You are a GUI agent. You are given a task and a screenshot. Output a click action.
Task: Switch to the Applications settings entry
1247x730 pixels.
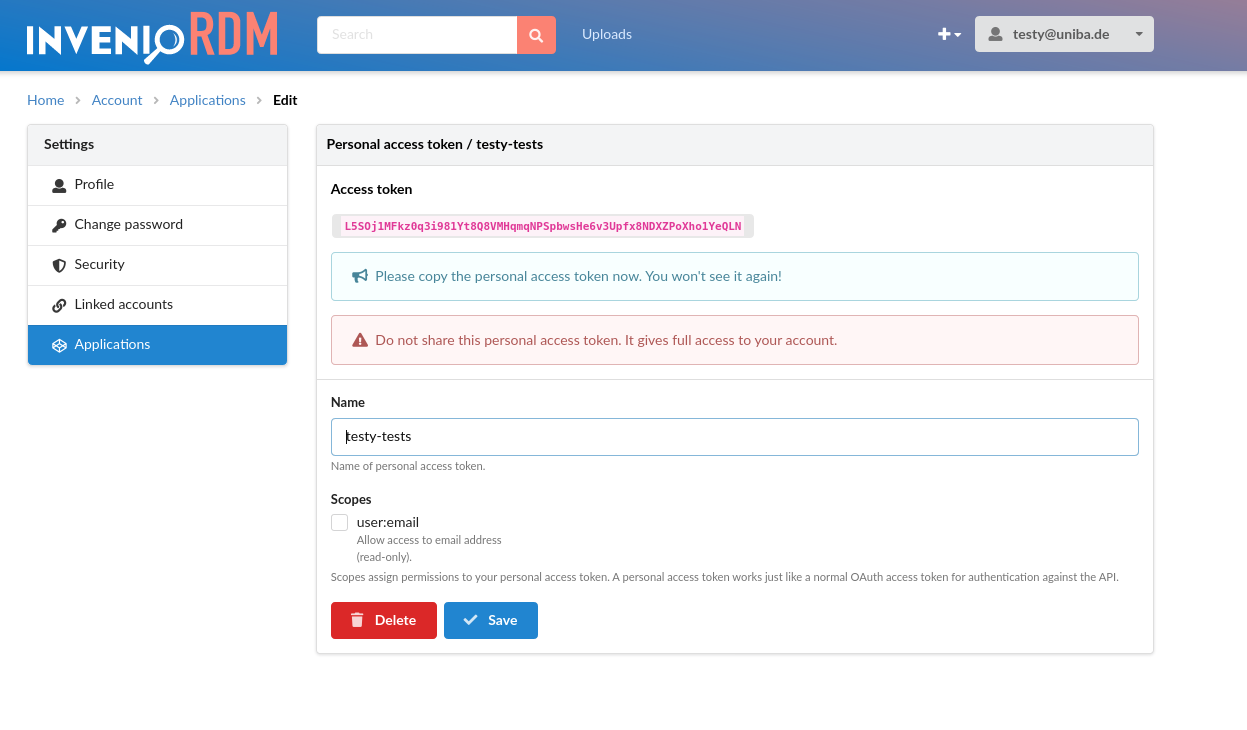click(112, 344)
